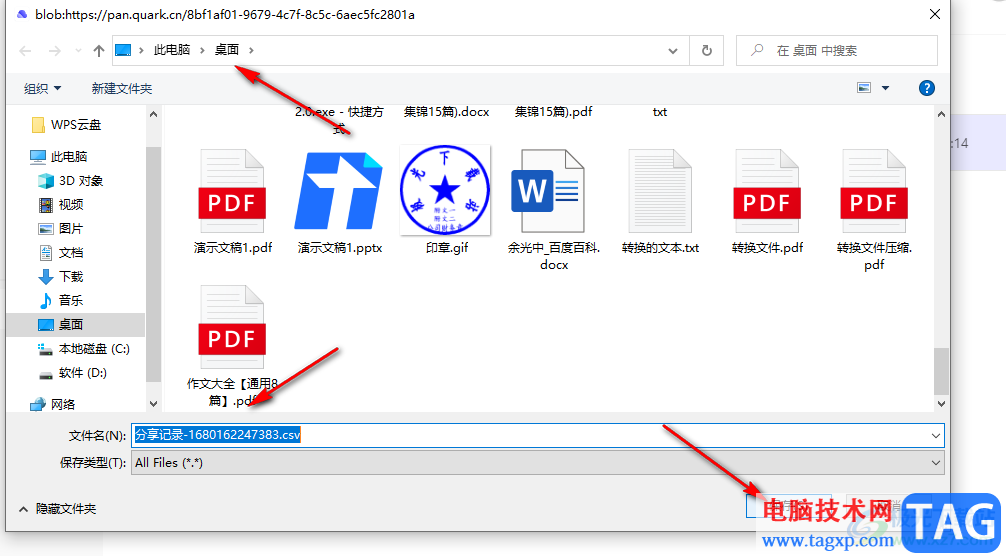
Task: Open the filename history dropdown arrow
Action: point(935,436)
